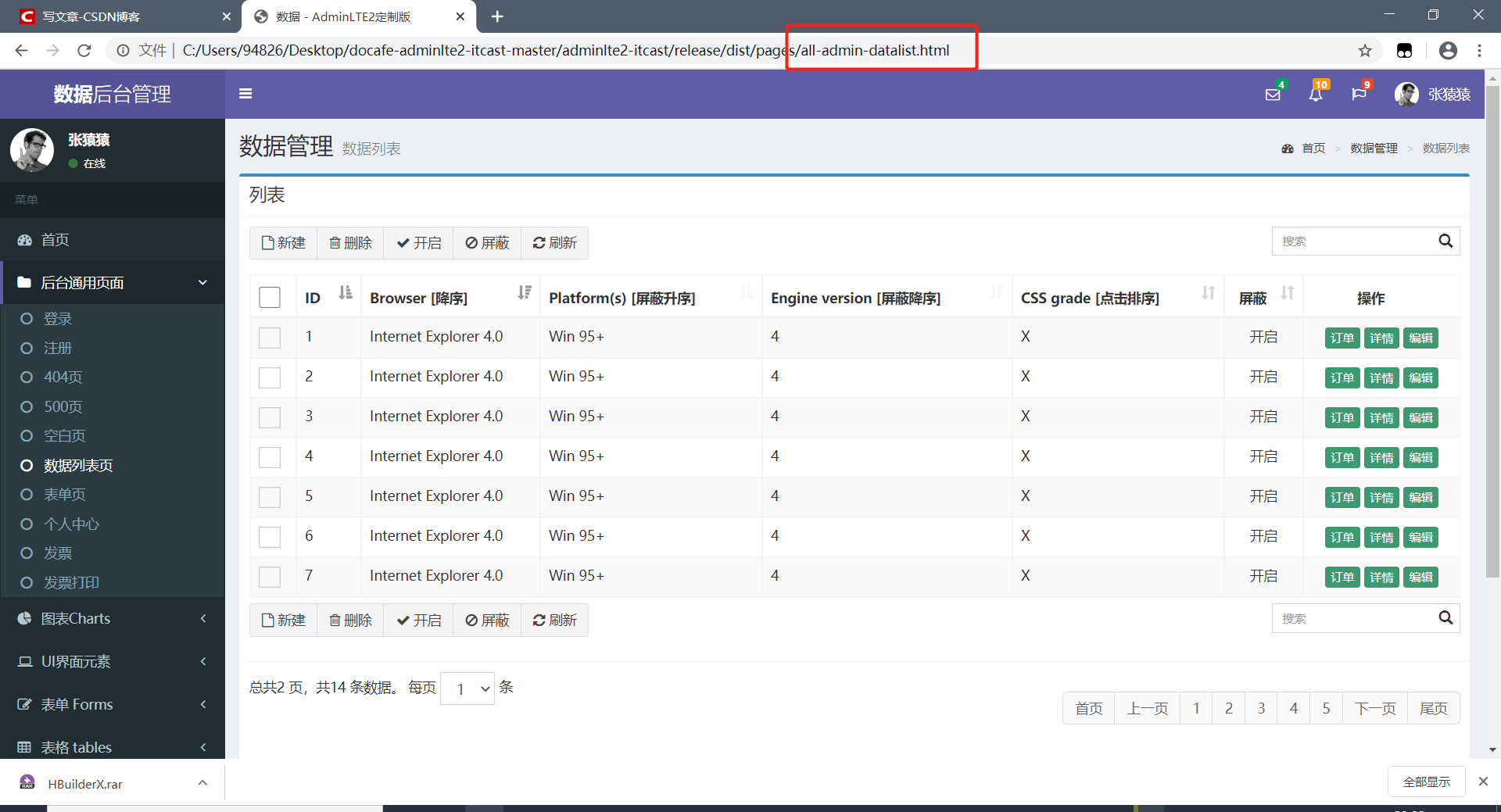Select 数据列表页 in the sidebar menu
The width and height of the screenshot is (1501, 812).
(x=78, y=465)
